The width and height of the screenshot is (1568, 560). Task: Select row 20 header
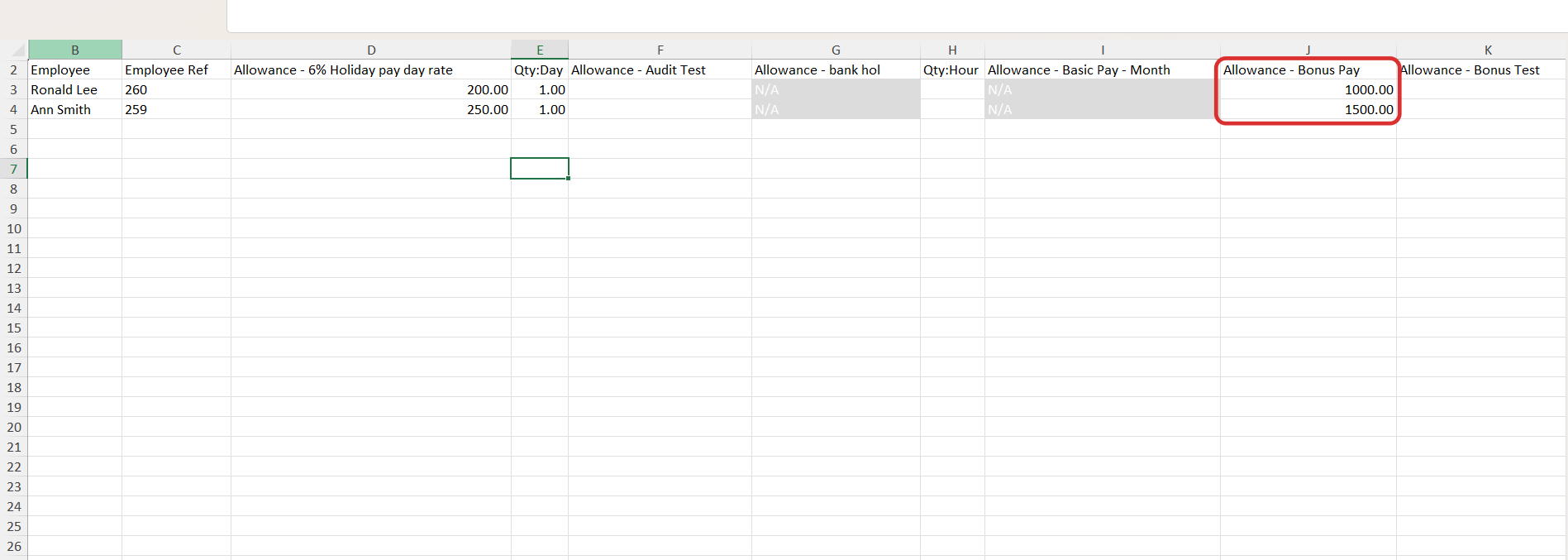click(x=14, y=427)
